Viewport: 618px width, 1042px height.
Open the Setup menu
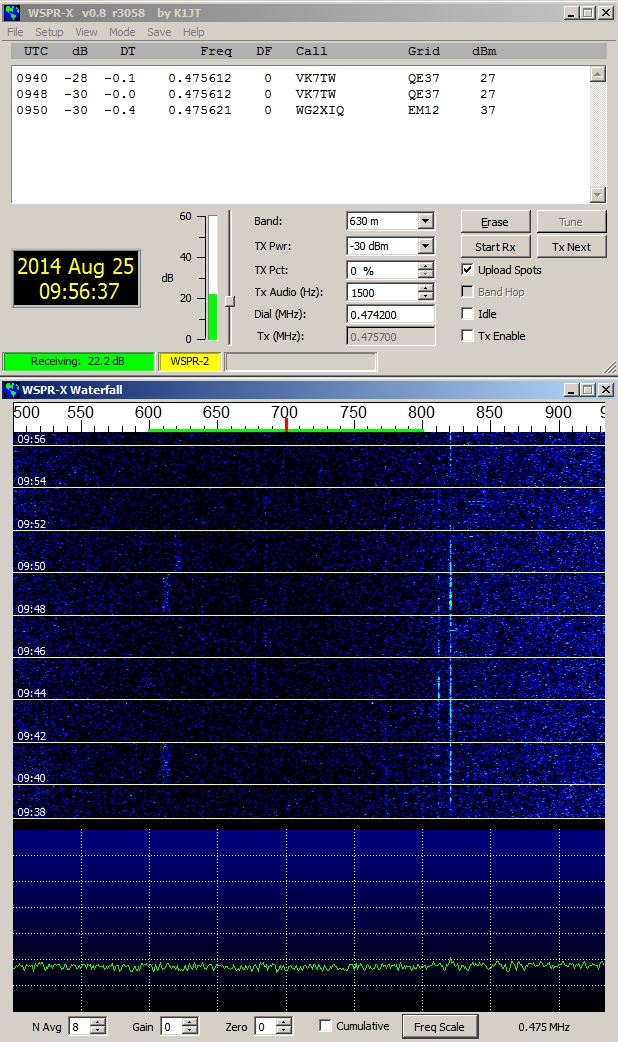(x=49, y=32)
